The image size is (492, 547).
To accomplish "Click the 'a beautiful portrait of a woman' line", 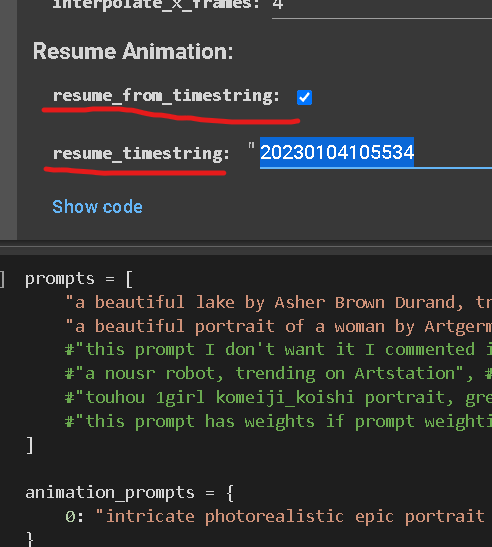I will click(x=278, y=326).
